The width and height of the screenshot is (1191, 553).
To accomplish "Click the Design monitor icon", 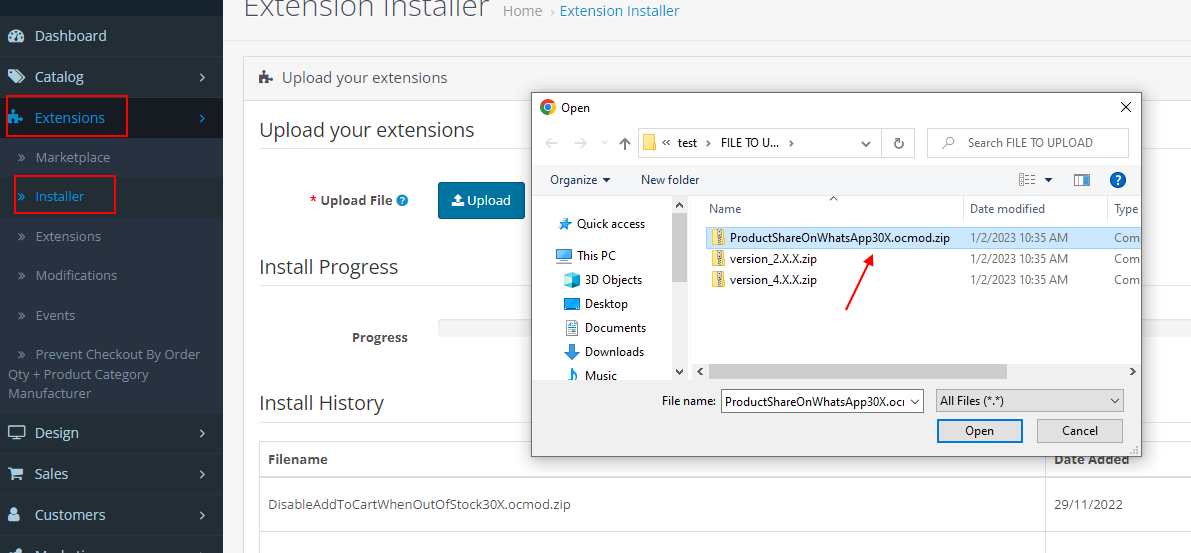I will (x=16, y=433).
